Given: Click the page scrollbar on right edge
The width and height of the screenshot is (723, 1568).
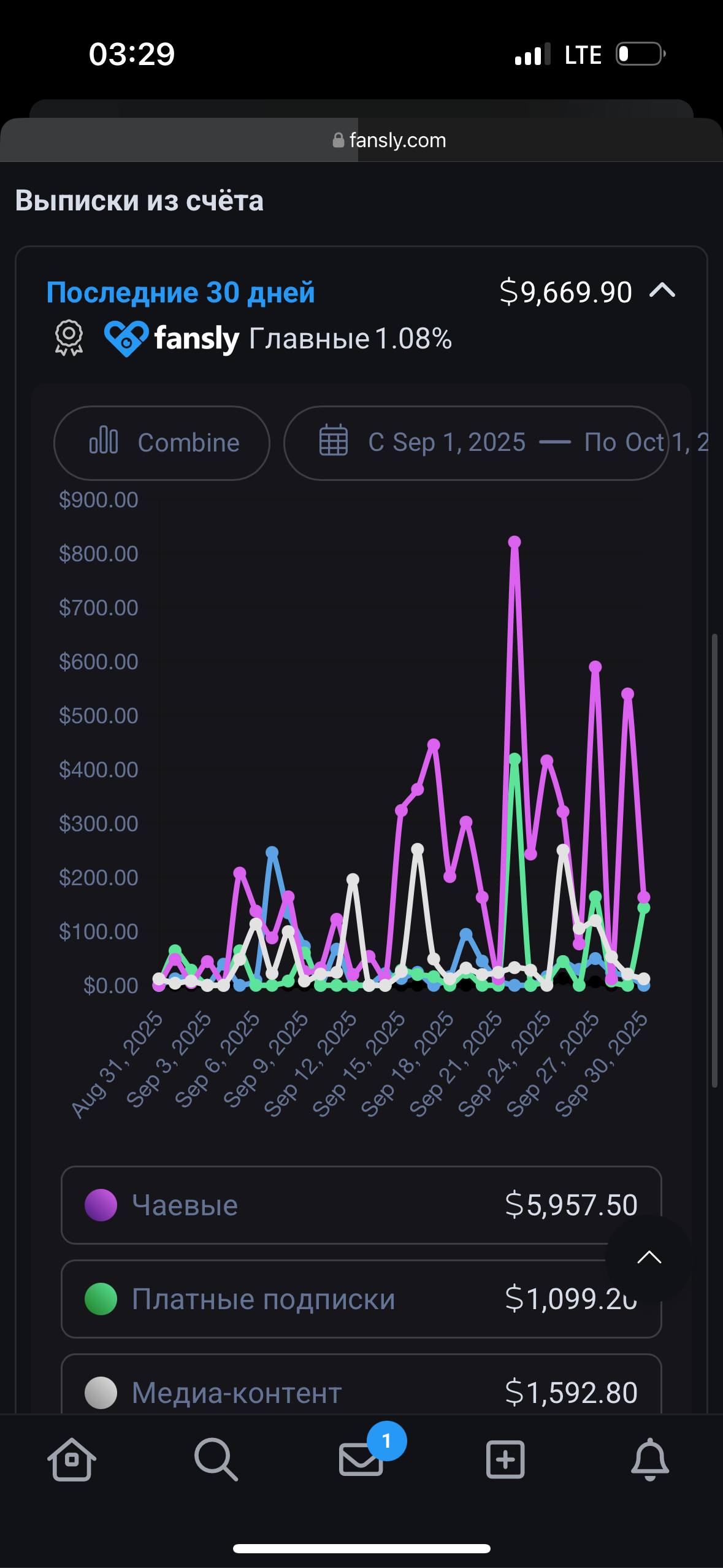Looking at the screenshot, I should 714,861.
